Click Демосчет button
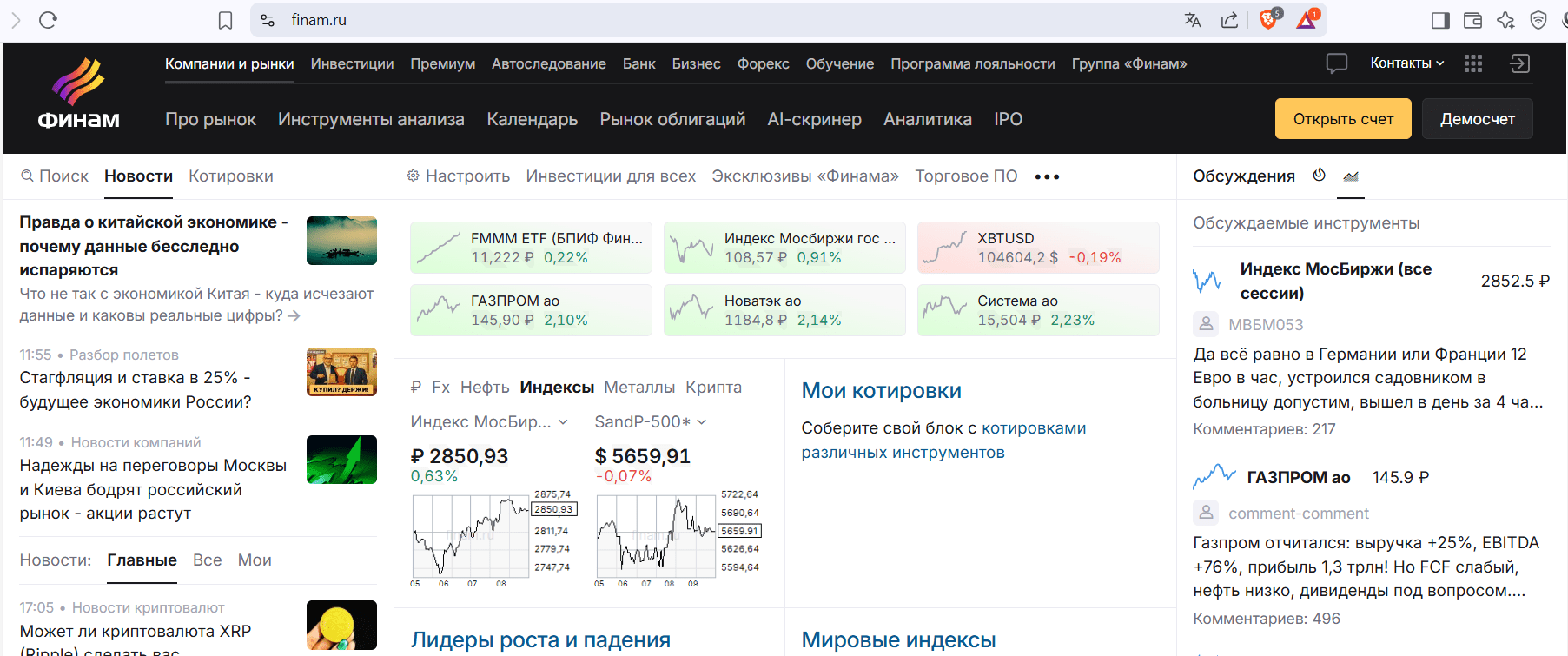This screenshot has width=1568, height=656. tap(1478, 118)
